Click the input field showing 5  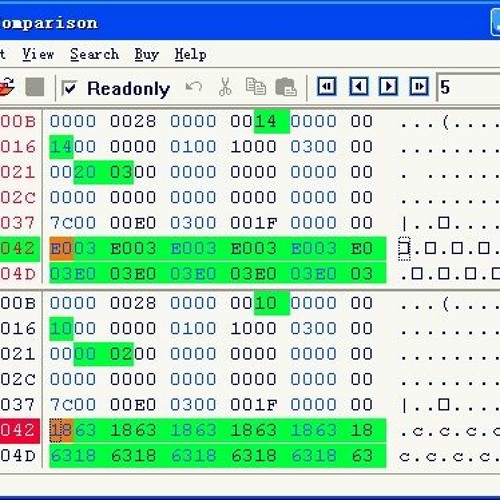pyautogui.click(x=468, y=87)
